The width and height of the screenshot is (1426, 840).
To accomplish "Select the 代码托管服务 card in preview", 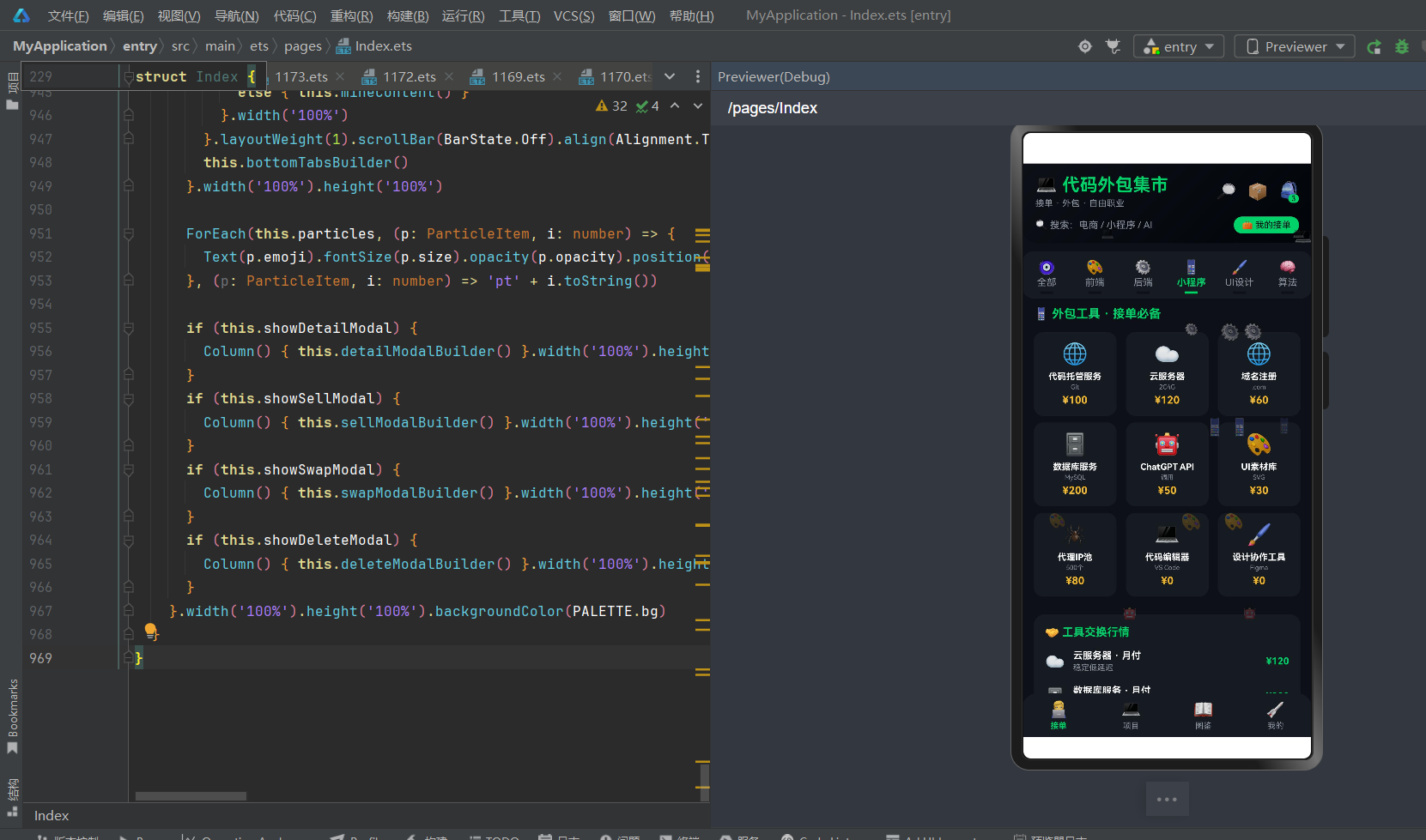I will coord(1074,375).
